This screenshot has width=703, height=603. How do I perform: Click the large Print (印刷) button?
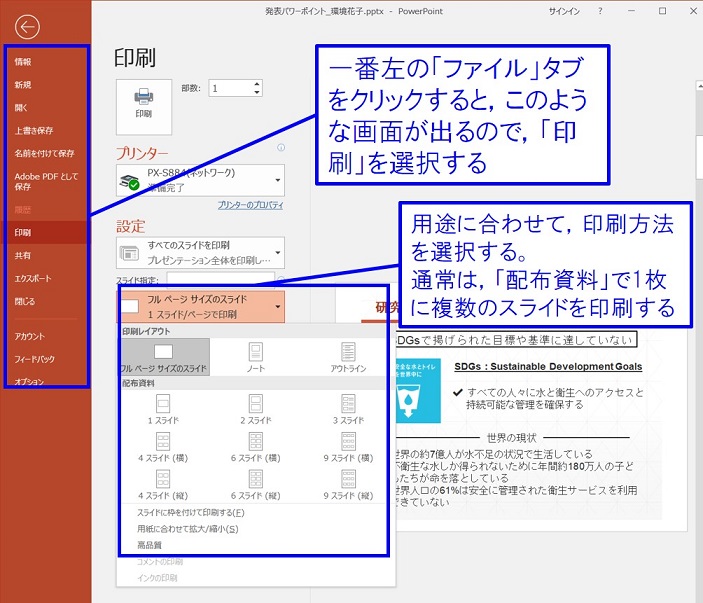[144, 103]
